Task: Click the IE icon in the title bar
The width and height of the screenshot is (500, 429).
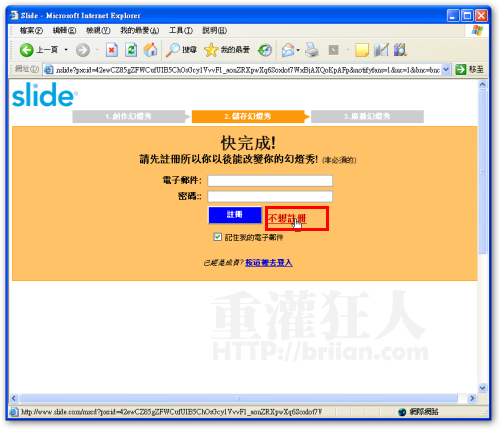Action: [x=14, y=15]
